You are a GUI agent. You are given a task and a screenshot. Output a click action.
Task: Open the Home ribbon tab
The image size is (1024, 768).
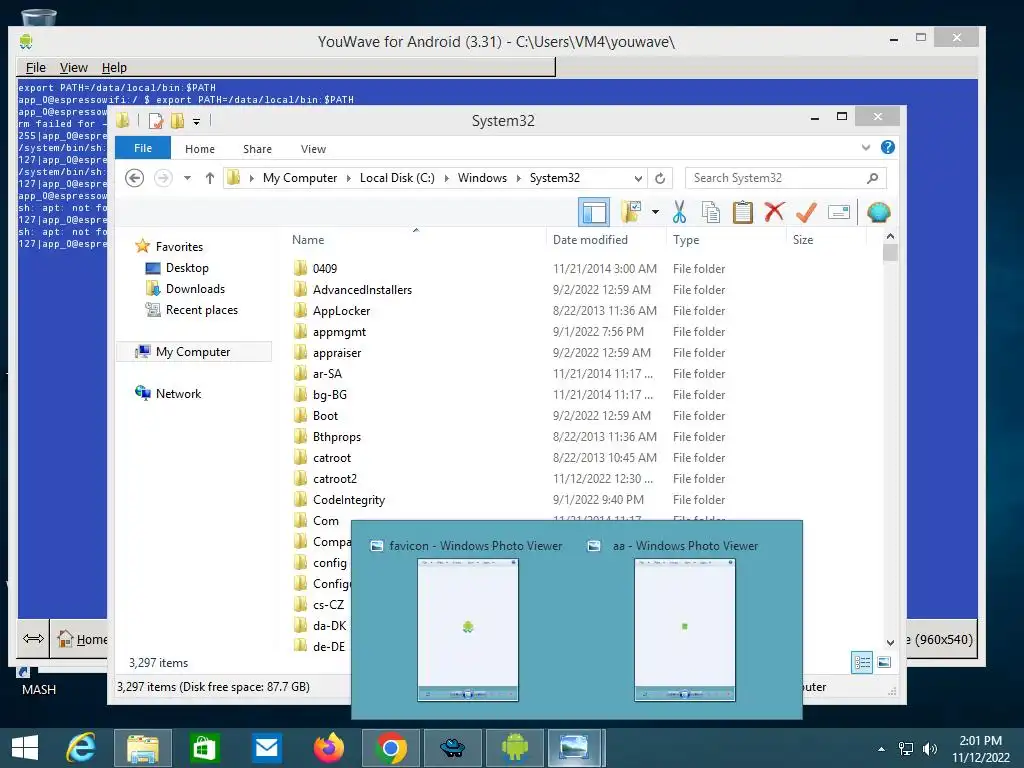point(200,149)
